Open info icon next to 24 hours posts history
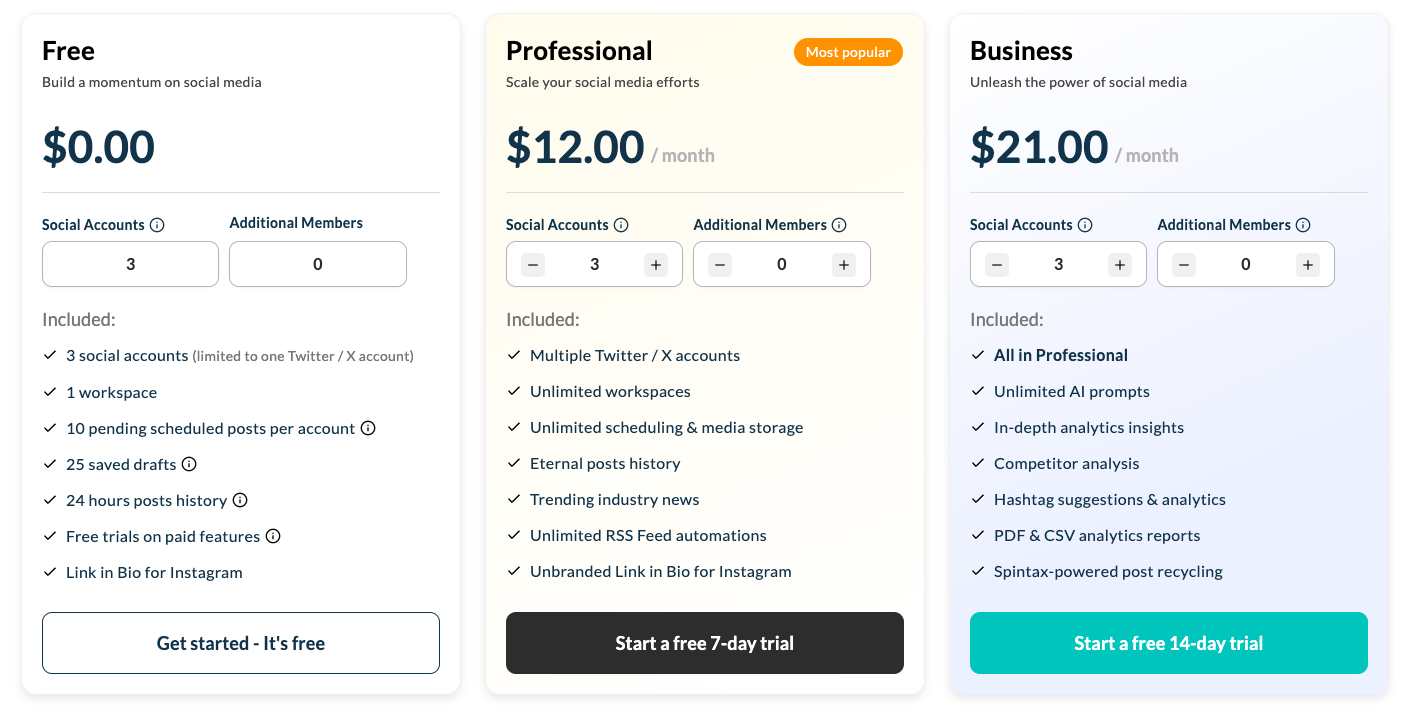 click(x=240, y=500)
